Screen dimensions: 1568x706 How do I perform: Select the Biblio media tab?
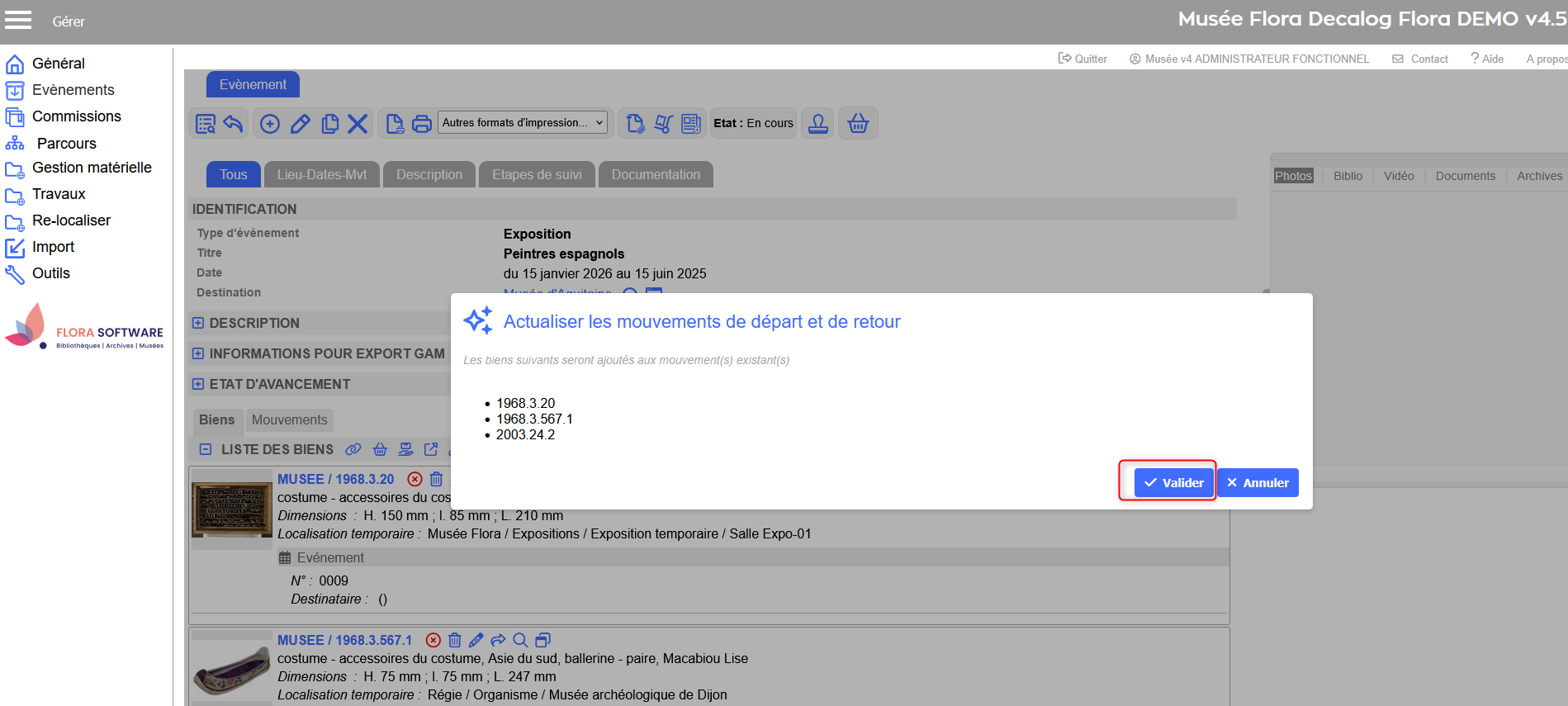click(1348, 176)
